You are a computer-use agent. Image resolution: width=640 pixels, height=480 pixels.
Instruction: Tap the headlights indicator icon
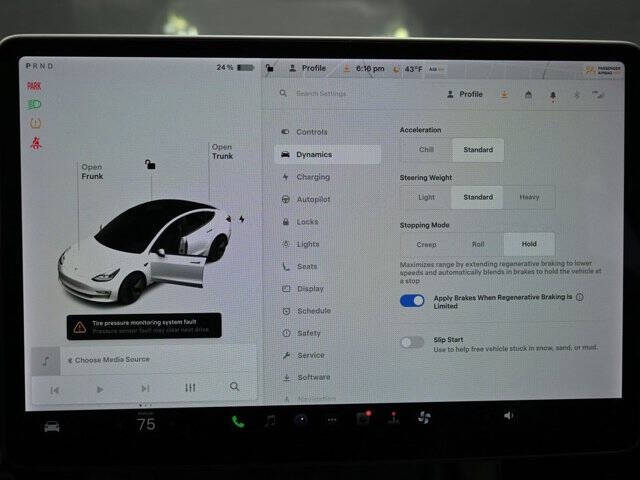[34, 104]
